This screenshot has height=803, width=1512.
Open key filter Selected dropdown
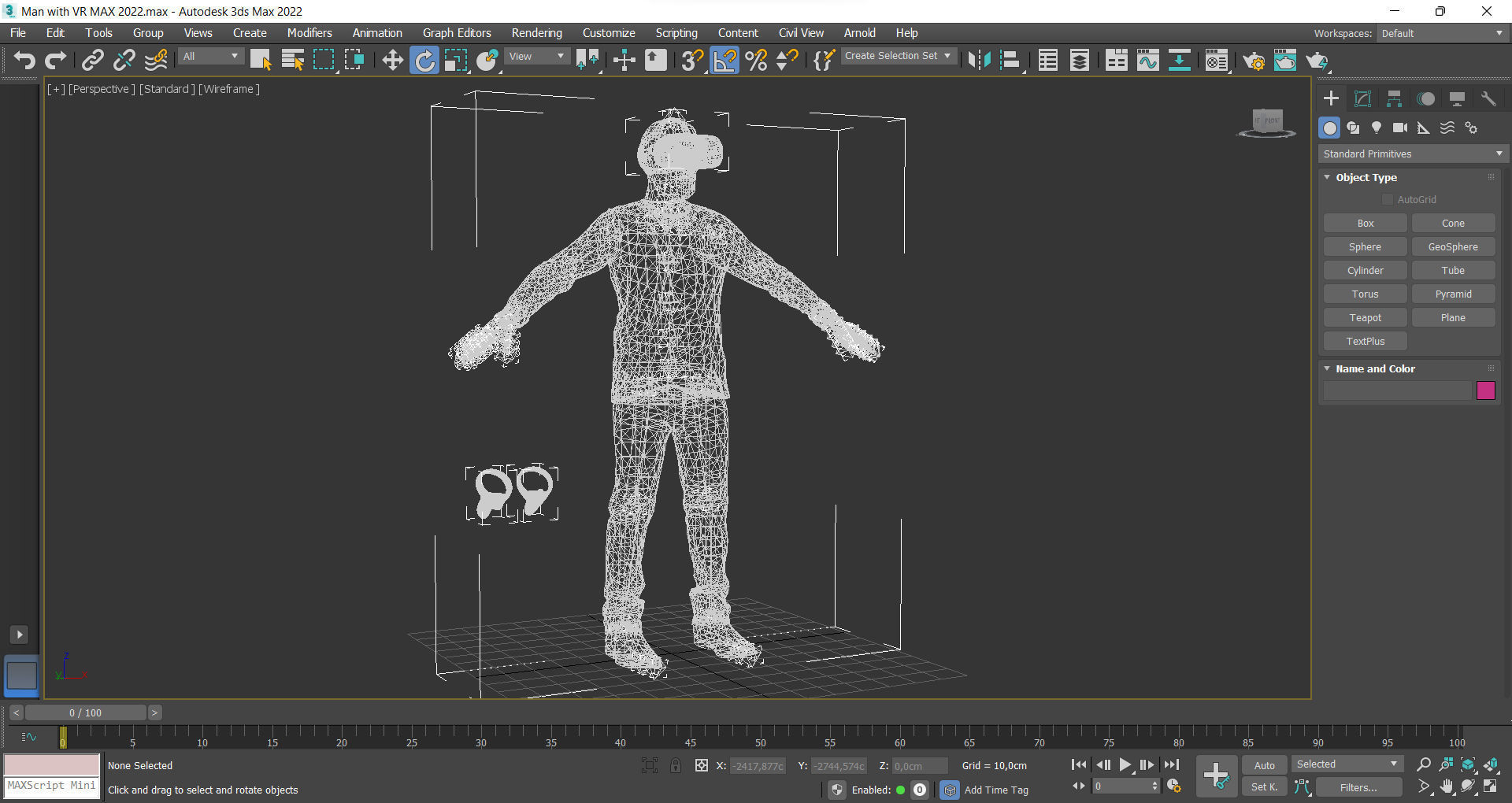(x=1347, y=764)
